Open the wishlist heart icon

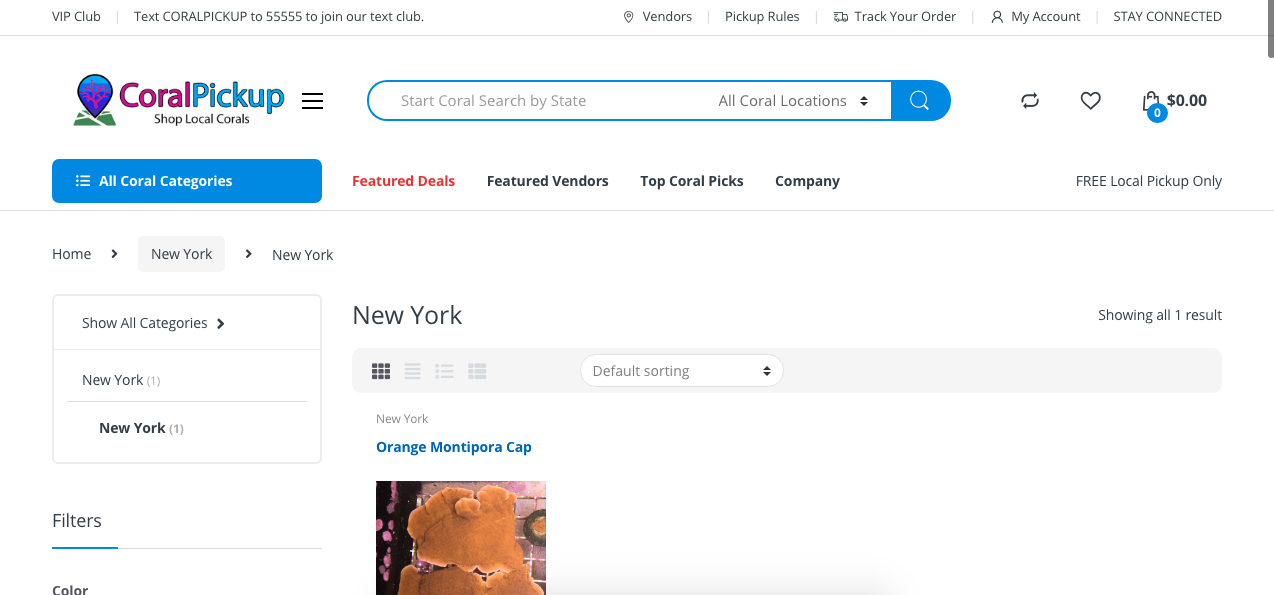1090,100
